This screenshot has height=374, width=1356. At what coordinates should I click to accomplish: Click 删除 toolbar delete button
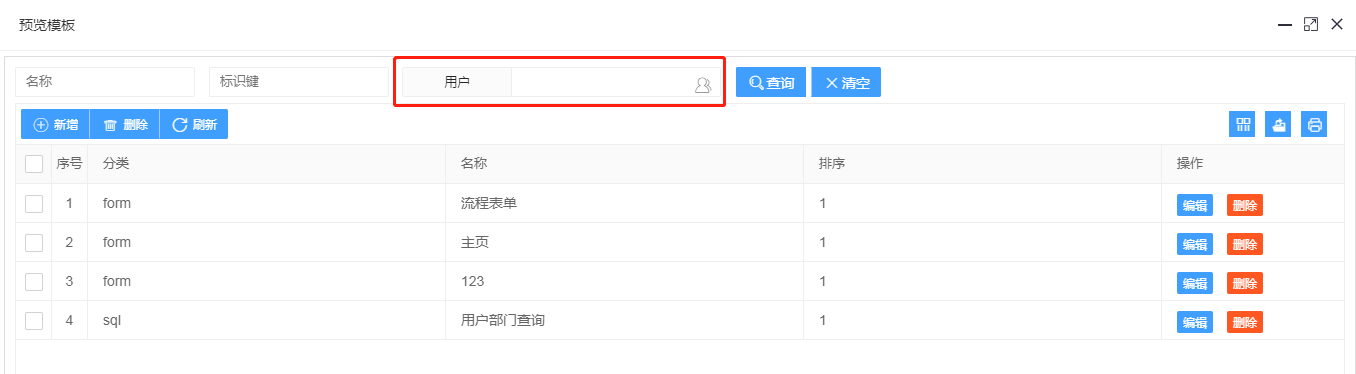125,125
